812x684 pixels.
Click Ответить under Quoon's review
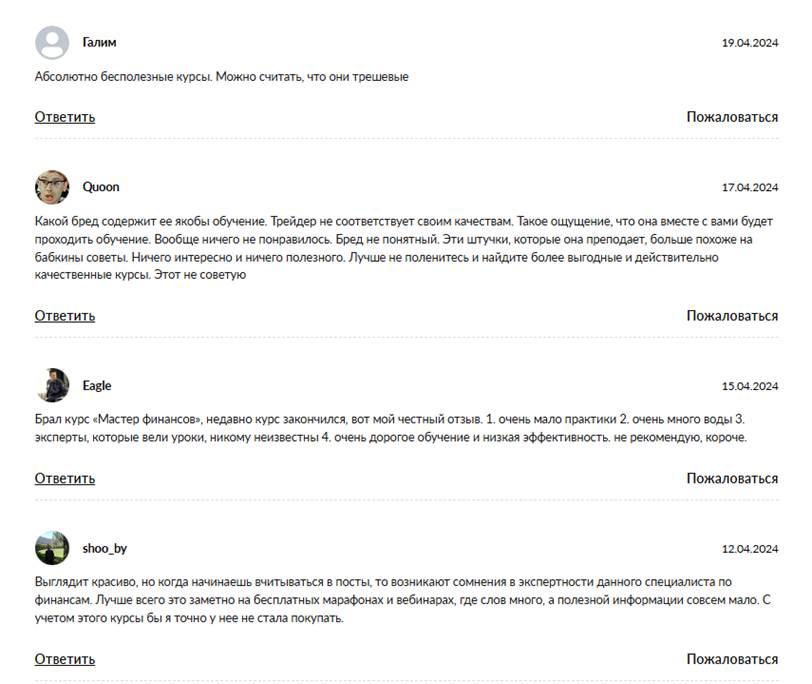65,316
